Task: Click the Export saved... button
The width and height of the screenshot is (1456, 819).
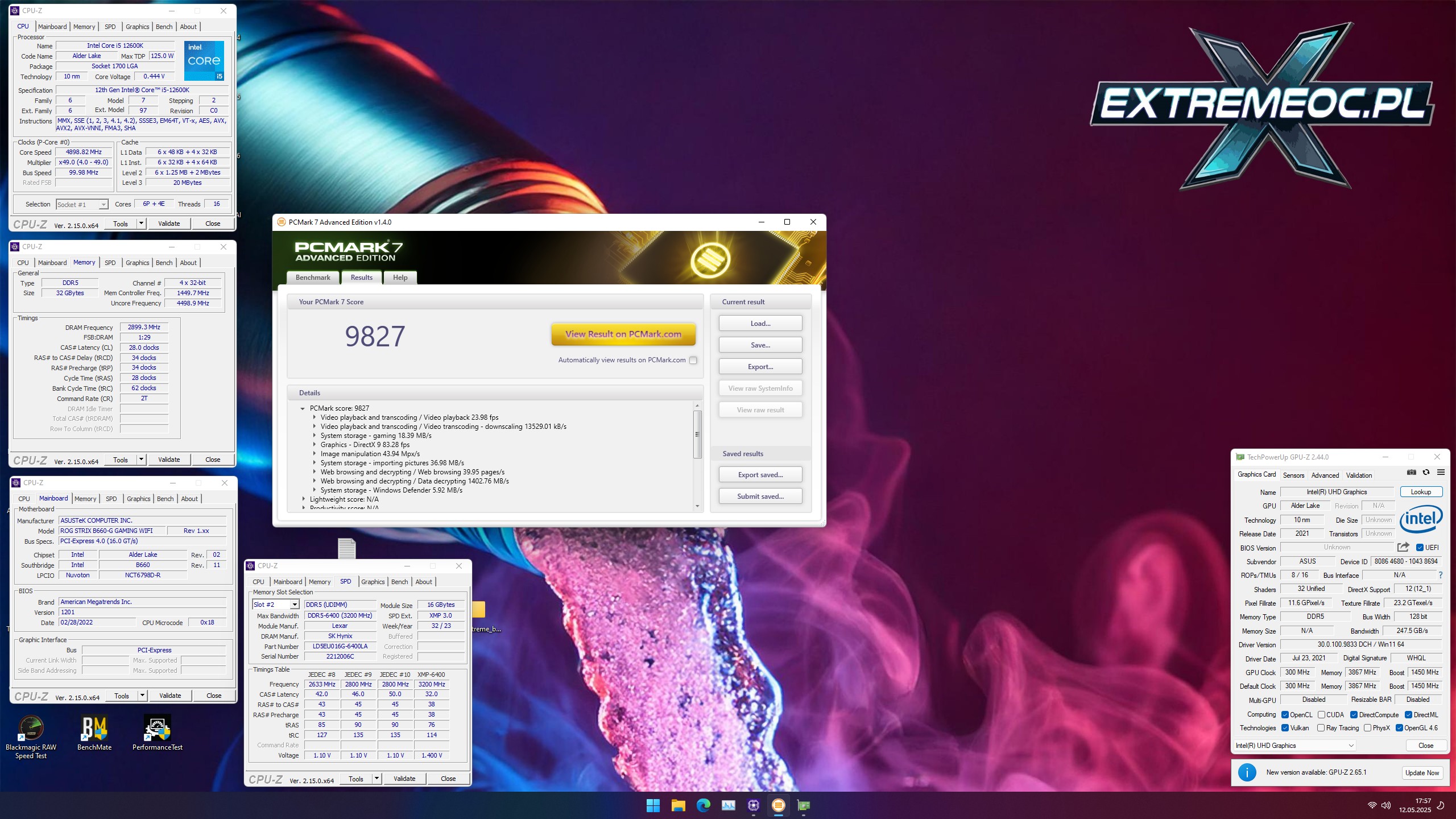Action: click(760, 475)
